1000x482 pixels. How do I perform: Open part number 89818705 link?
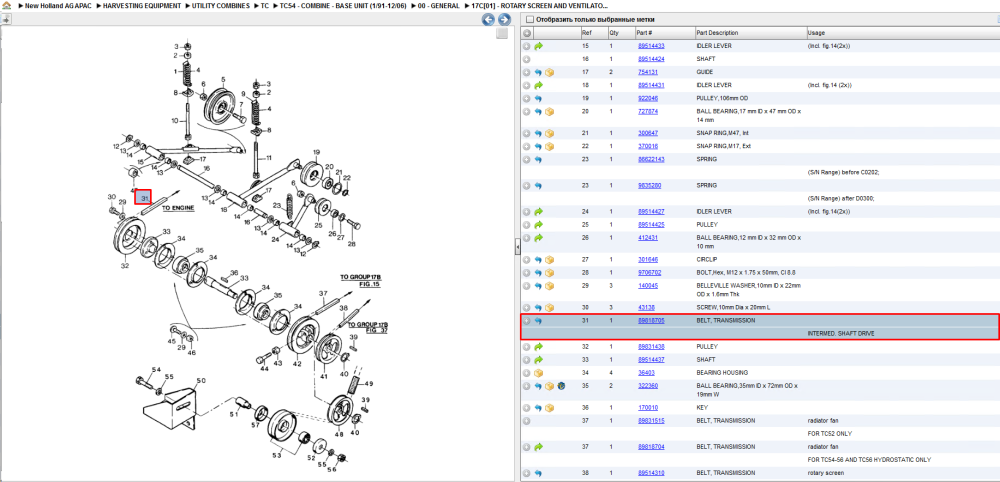[x=651, y=321]
